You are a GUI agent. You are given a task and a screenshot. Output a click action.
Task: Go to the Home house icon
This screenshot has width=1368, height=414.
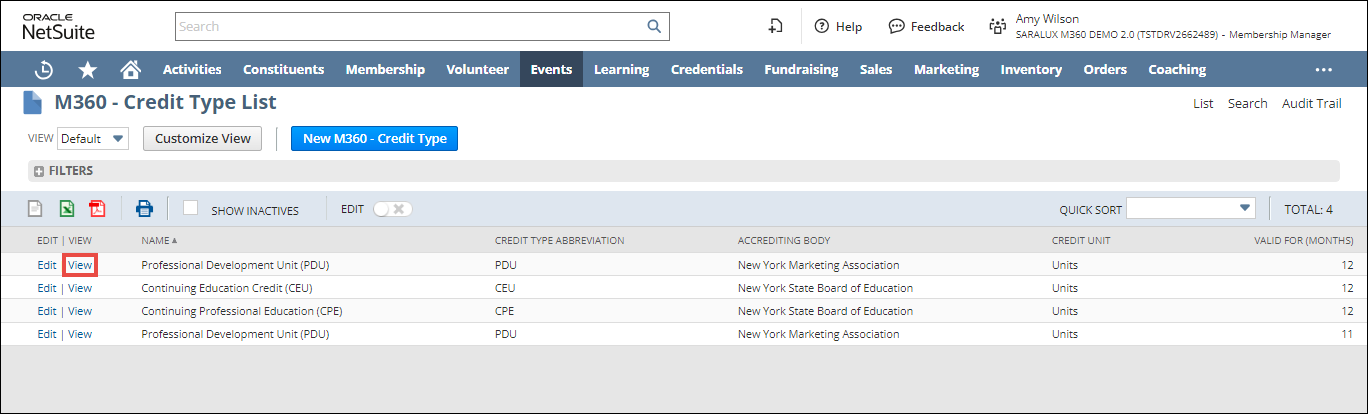(130, 70)
